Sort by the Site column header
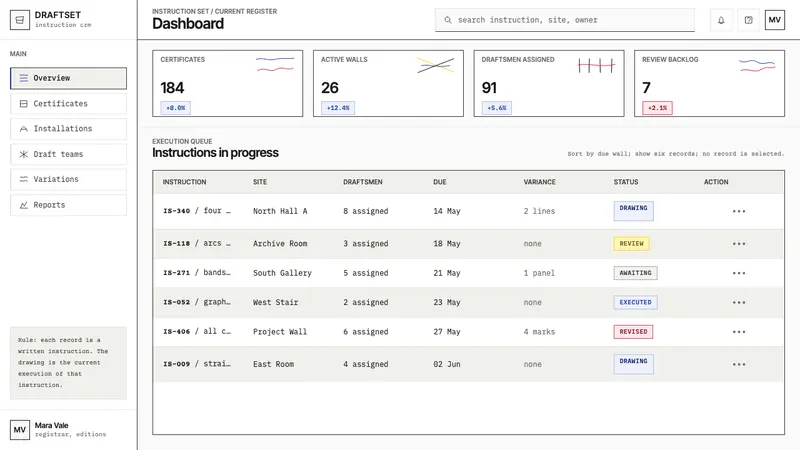Image resolution: width=800 pixels, height=450 pixels. tap(260, 182)
